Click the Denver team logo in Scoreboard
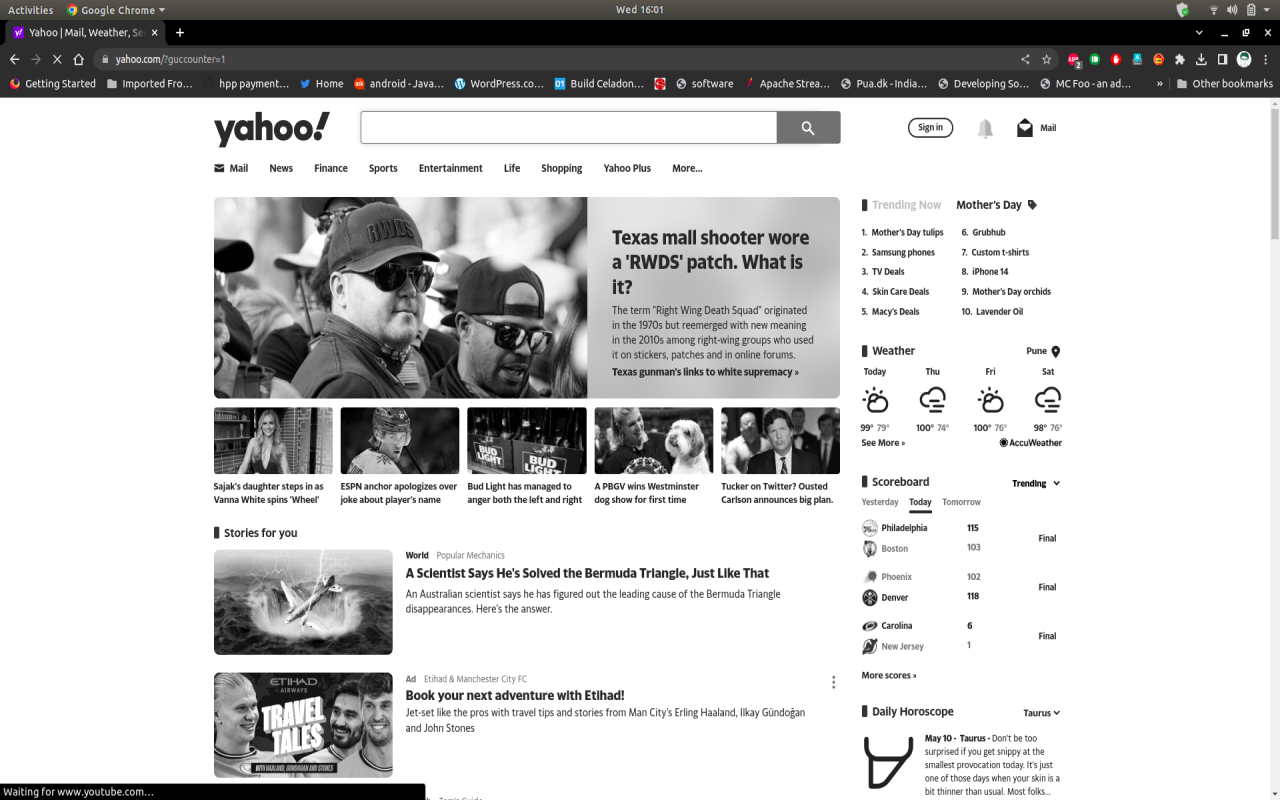 click(869, 596)
